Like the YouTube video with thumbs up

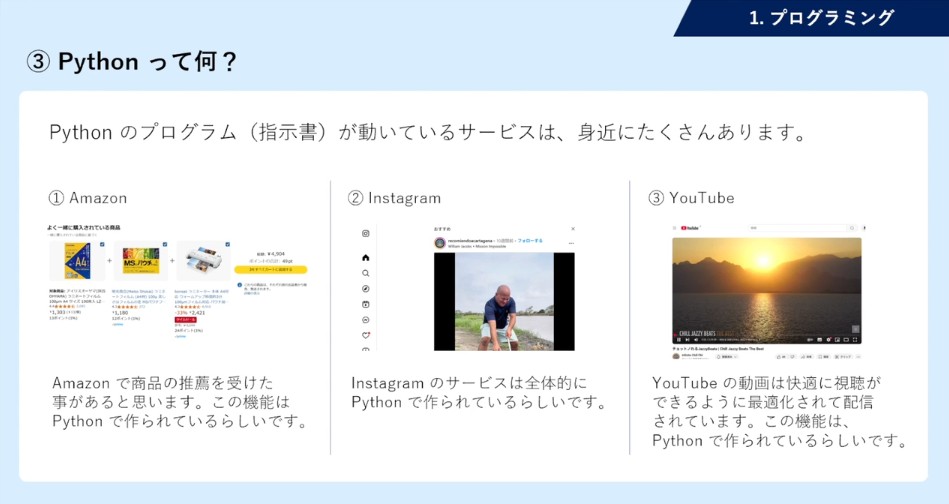click(781, 357)
